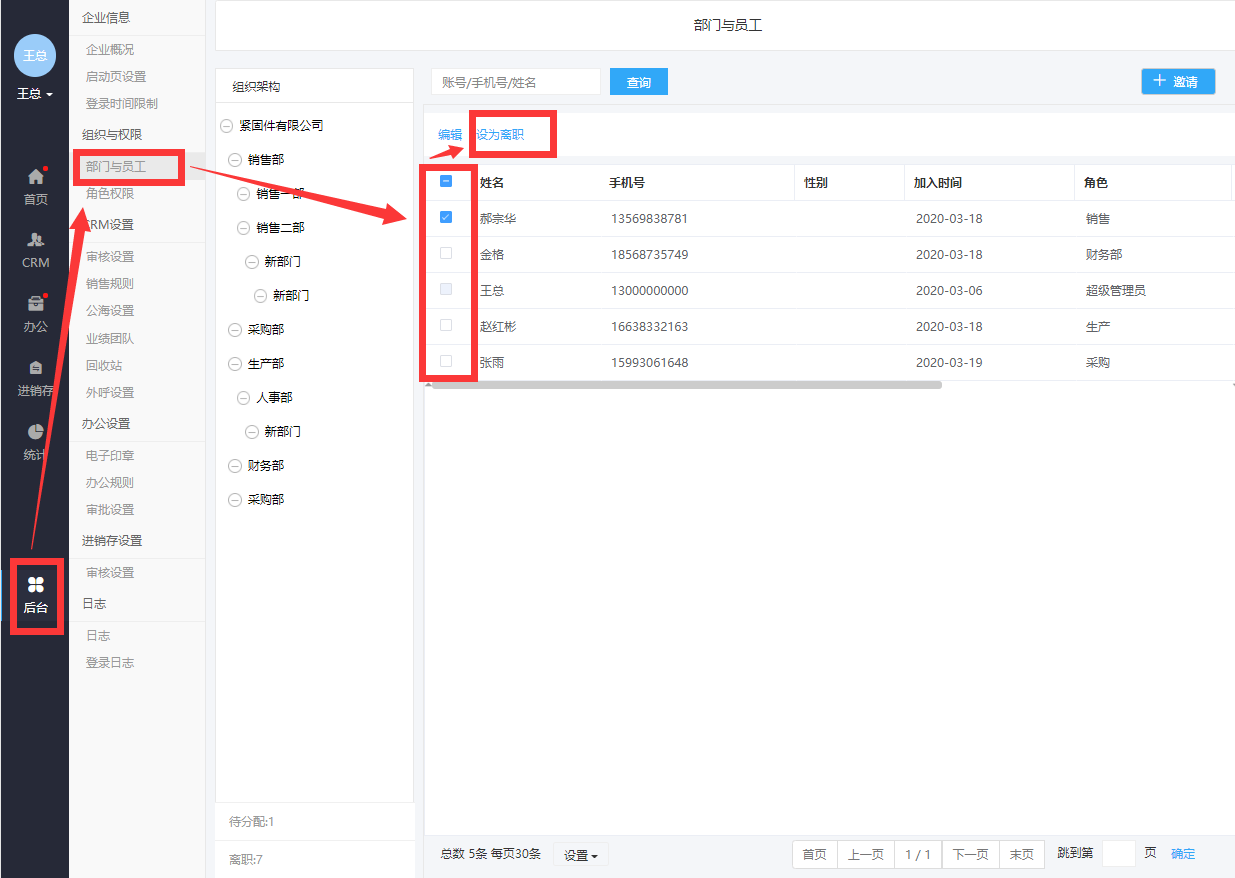Open 办公规则 menu item
The height and width of the screenshot is (878, 1235).
click(x=110, y=482)
